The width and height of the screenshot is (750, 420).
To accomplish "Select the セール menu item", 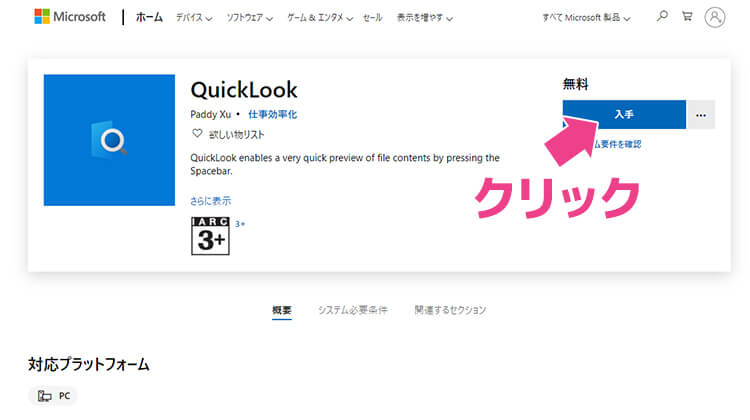I will 372,18.
